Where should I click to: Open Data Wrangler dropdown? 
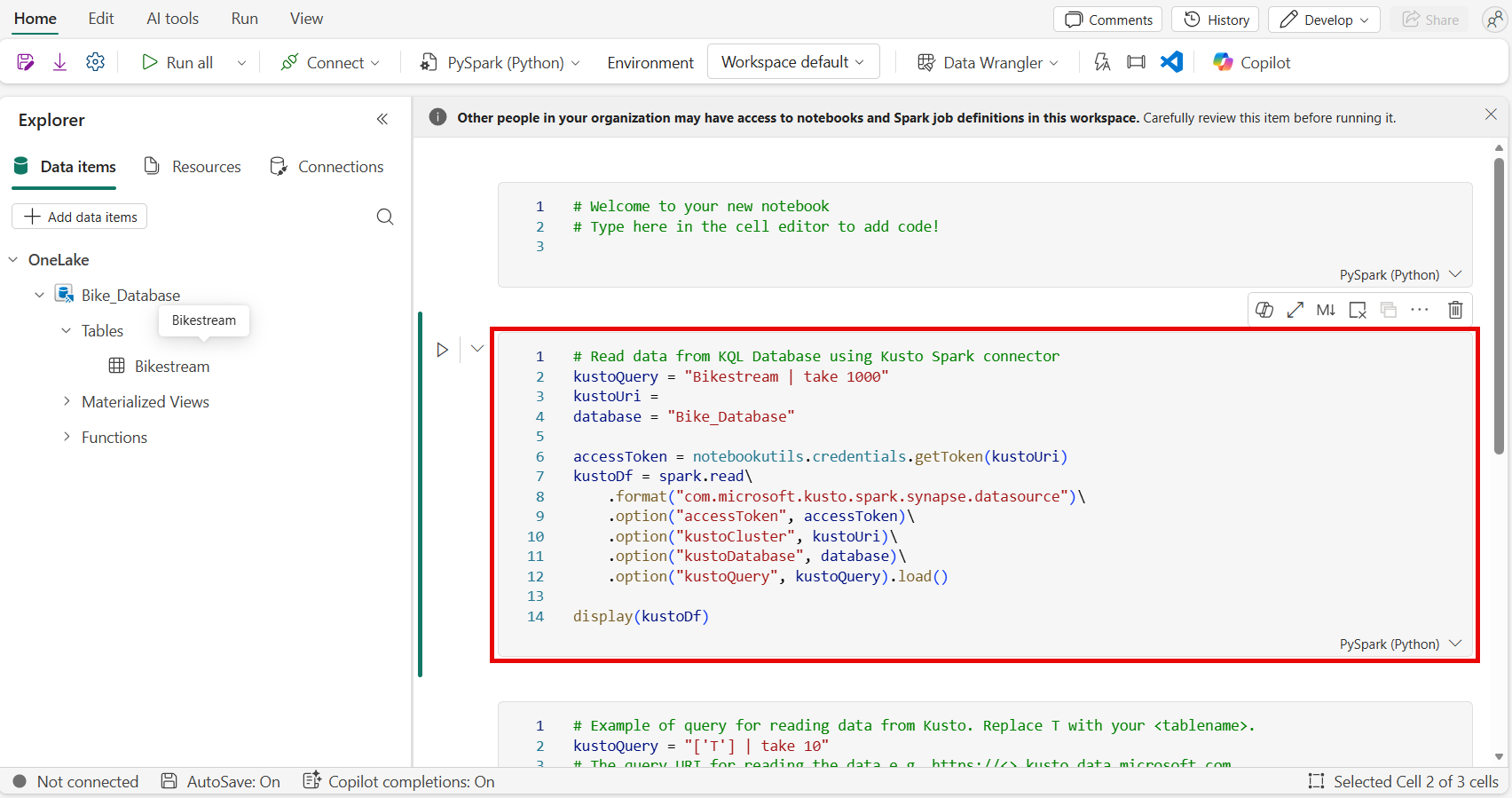988,62
